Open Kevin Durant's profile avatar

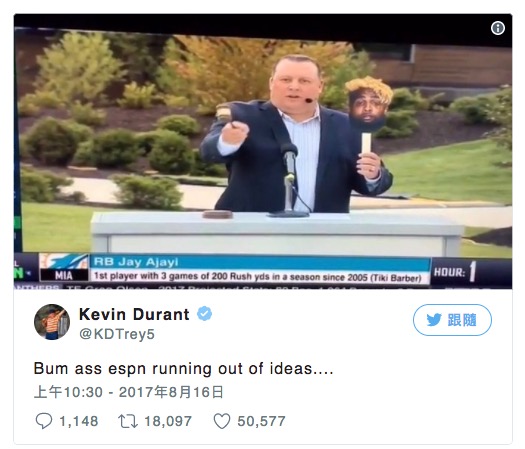(52, 322)
